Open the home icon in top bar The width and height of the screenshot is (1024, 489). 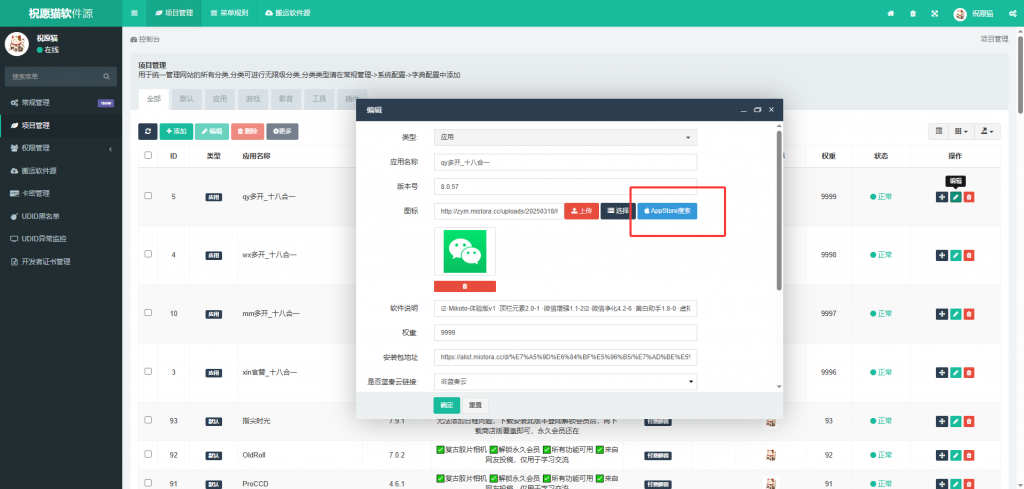891,13
